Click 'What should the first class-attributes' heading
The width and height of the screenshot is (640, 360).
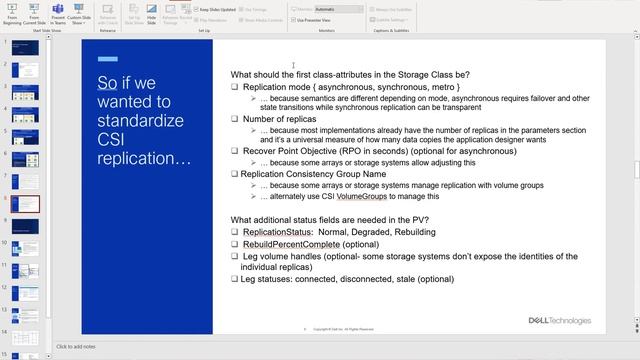tap(350, 75)
